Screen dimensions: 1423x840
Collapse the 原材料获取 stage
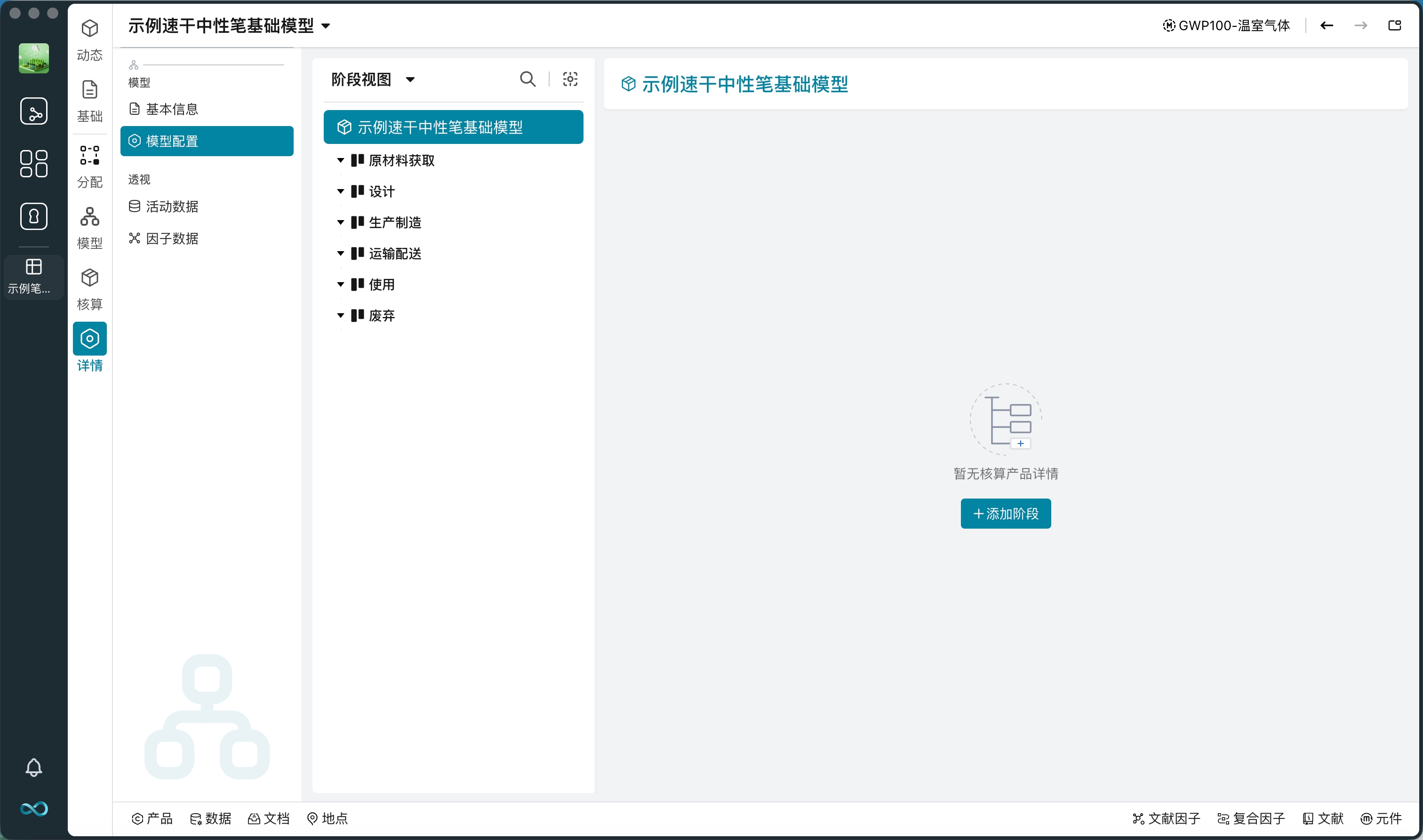(x=340, y=160)
